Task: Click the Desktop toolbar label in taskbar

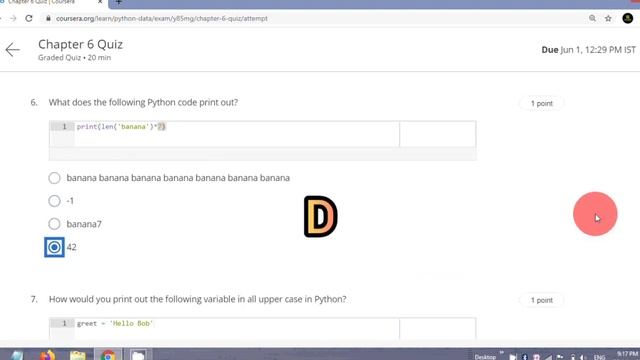Action: pyautogui.click(x=485, y=357)
